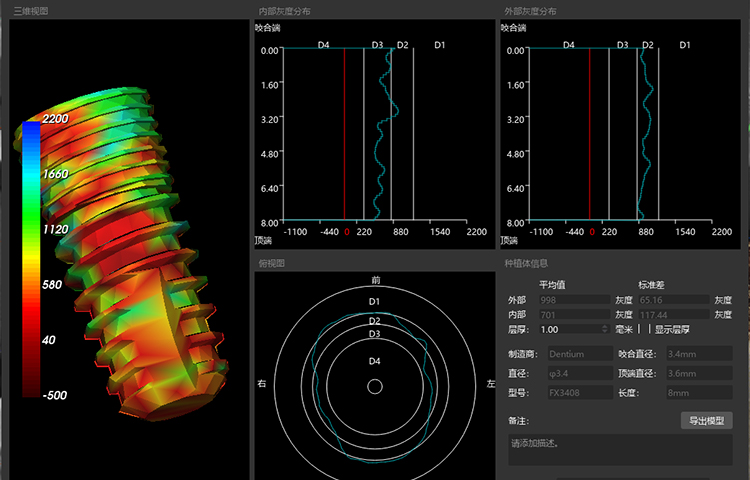Click the 内部 average value 701 field
750x480 pixels.
pyautogui.click(x=573, y=314)
